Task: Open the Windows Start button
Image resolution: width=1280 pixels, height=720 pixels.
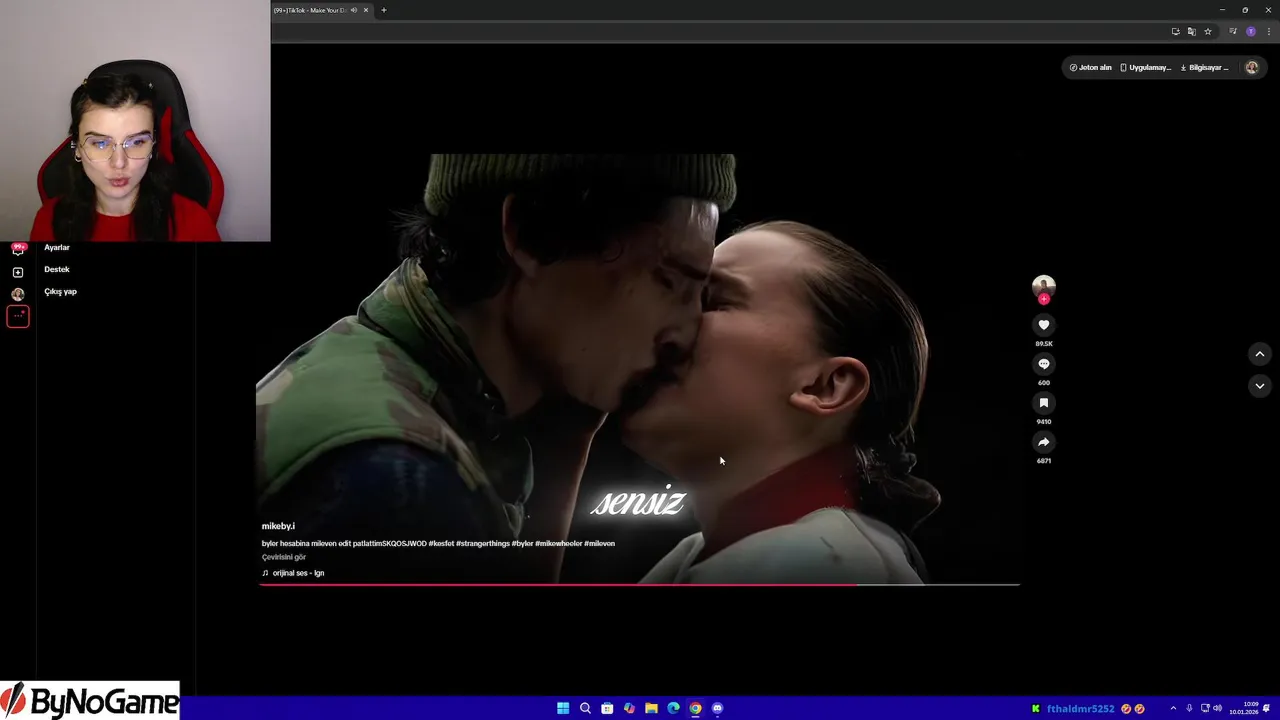Action: click(563, 708)
